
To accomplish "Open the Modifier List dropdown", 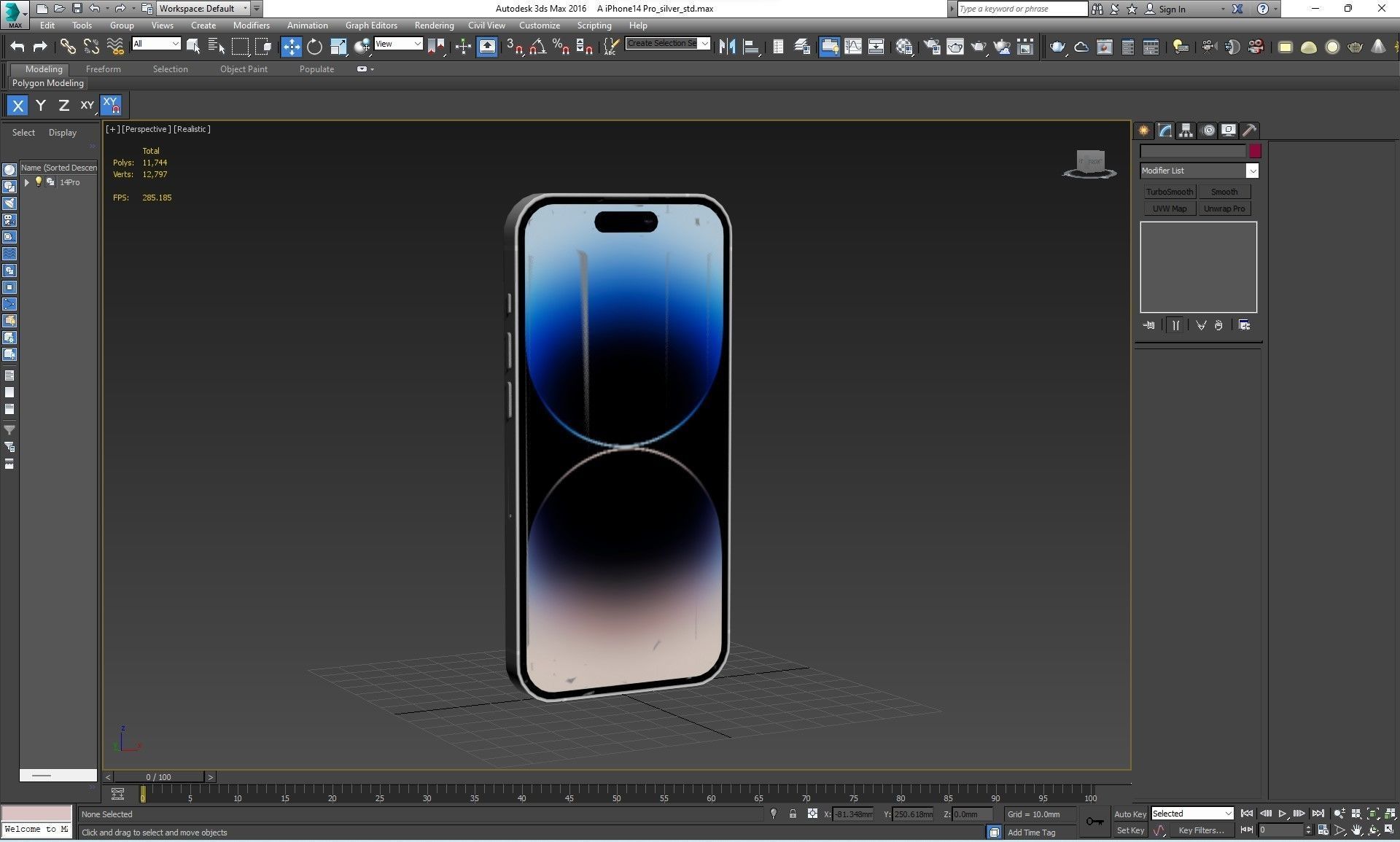I will coord(1199,171).
